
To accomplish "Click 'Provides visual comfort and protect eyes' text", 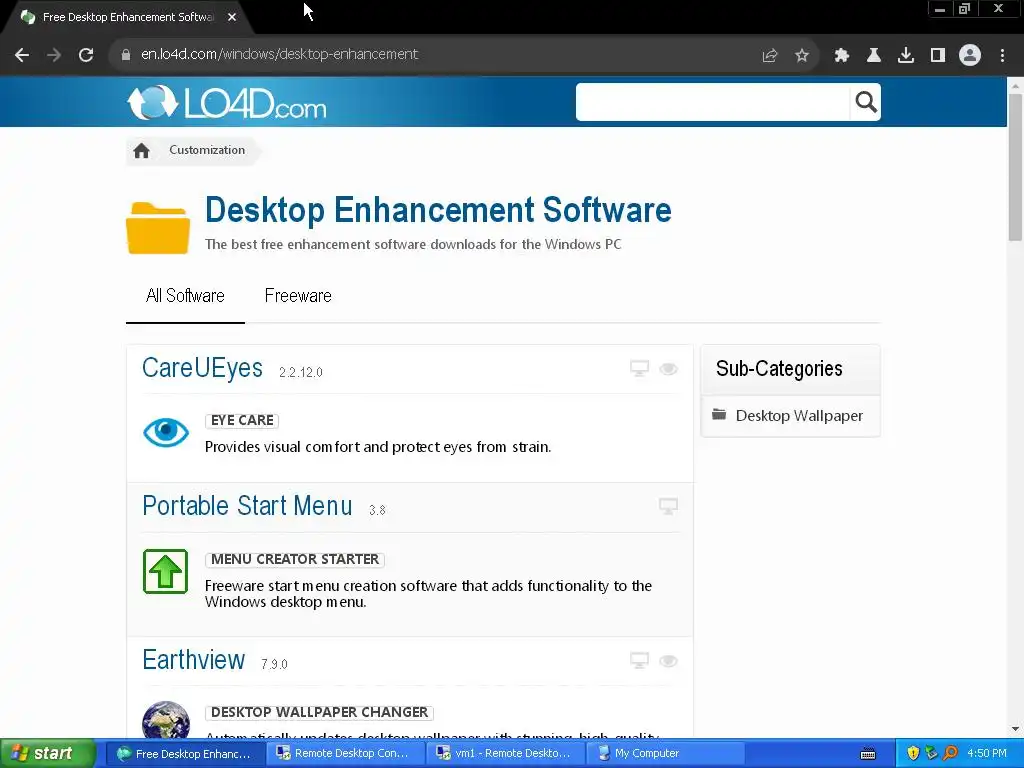I will [377, 447].
